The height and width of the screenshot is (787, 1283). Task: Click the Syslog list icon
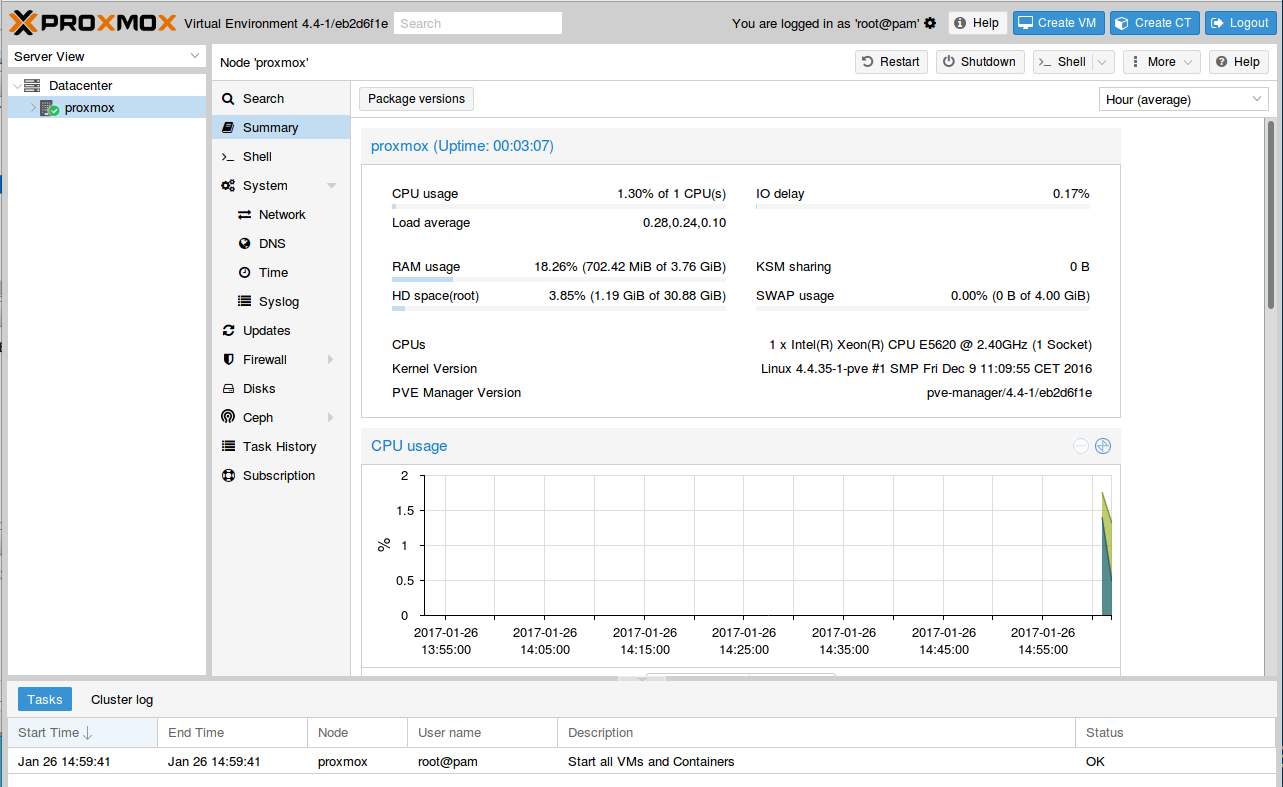244,302
